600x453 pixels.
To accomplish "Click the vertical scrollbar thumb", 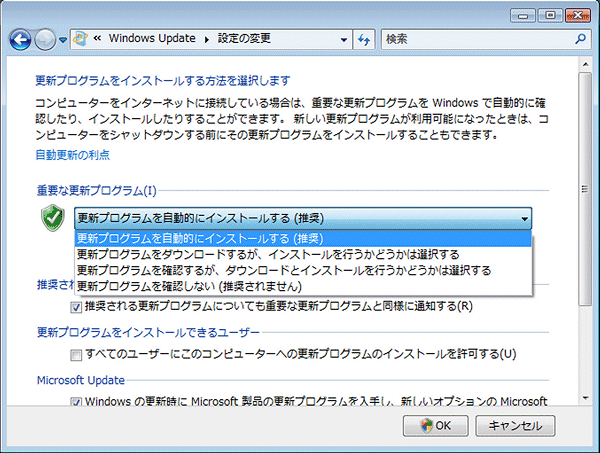I will coord(585,189).
